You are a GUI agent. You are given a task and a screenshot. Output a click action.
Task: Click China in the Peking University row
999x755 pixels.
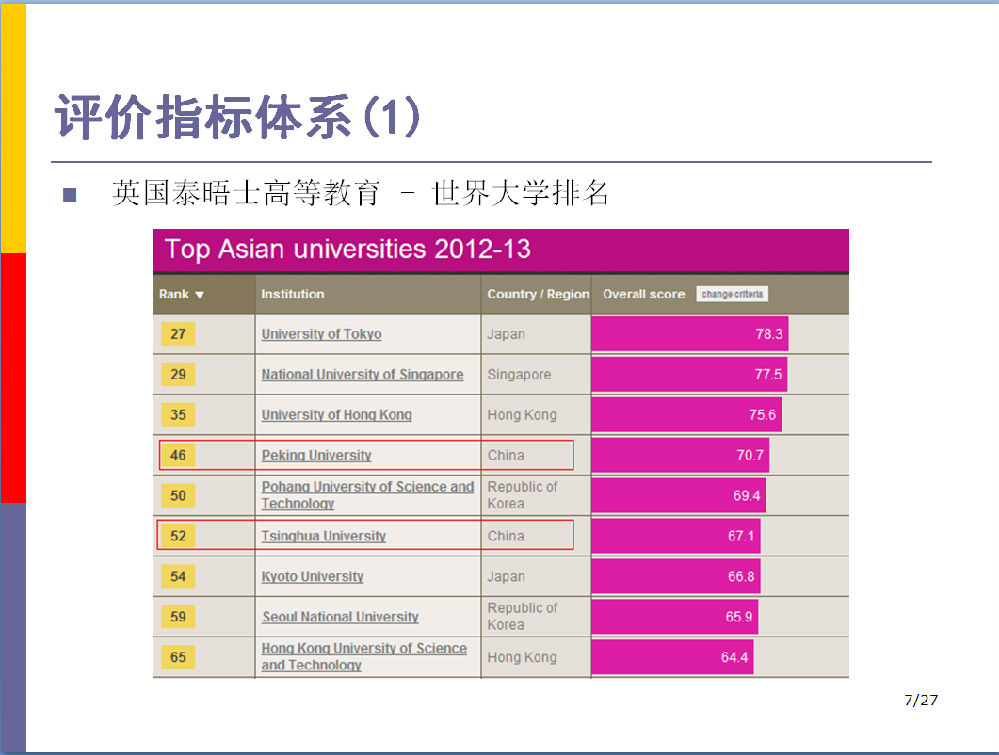coord(506,455)
